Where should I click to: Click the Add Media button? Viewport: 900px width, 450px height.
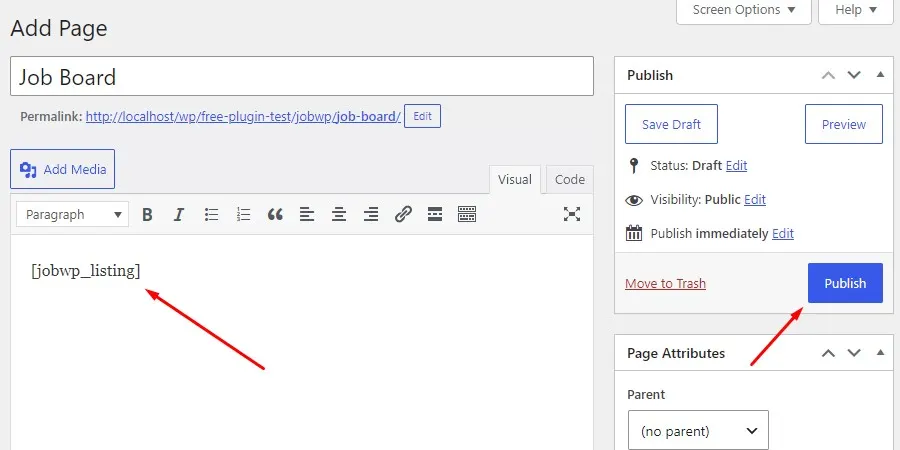63,169
